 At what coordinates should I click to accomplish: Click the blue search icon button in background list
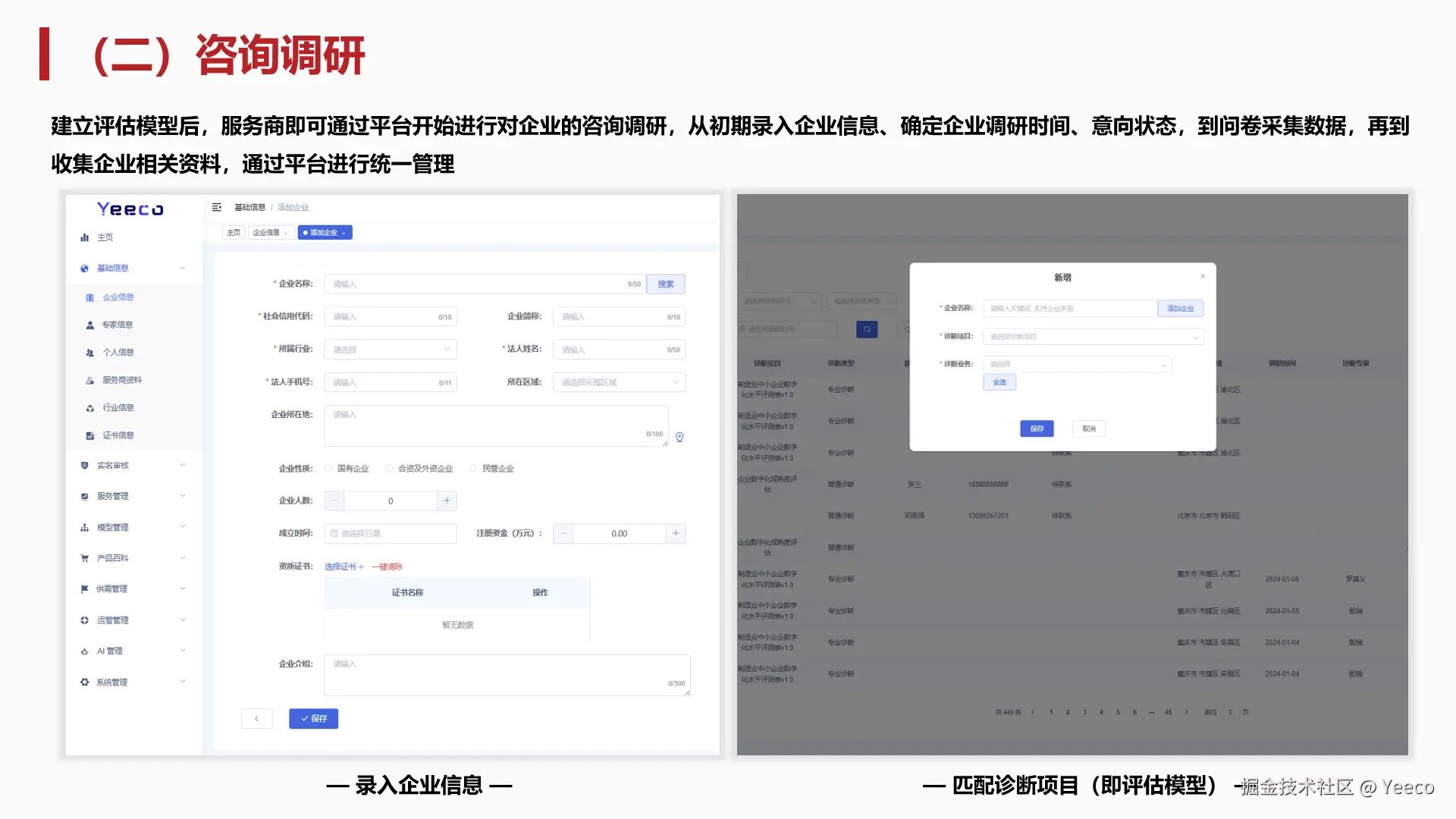[867, 329]
